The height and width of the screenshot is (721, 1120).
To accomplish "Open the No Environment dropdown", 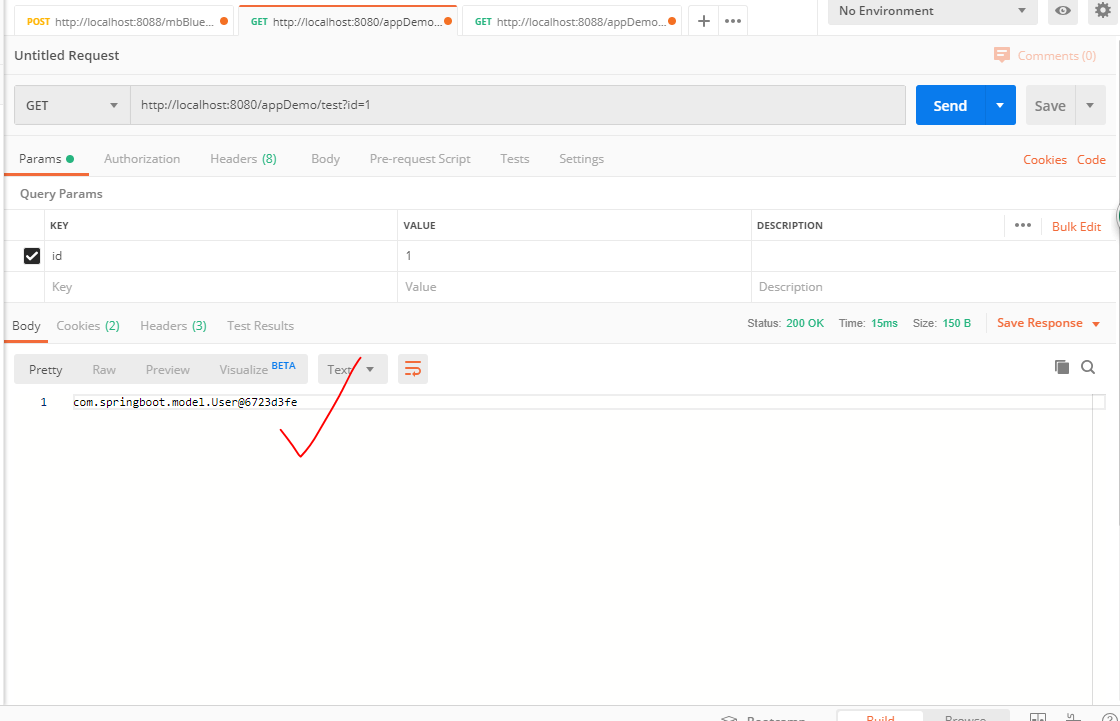I will click(x=930, y=12).
